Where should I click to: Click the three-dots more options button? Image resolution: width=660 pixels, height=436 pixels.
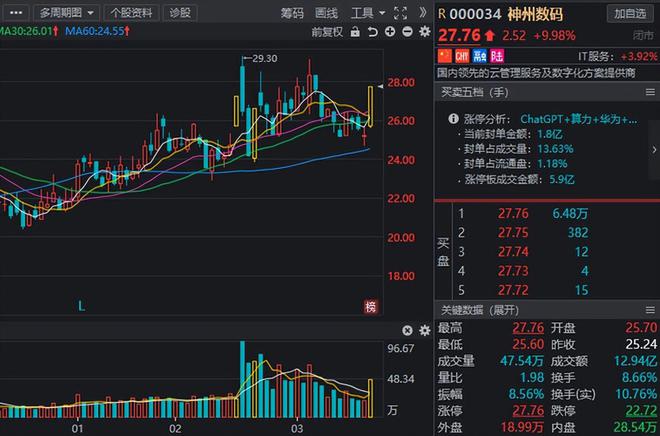click(14, 13)
